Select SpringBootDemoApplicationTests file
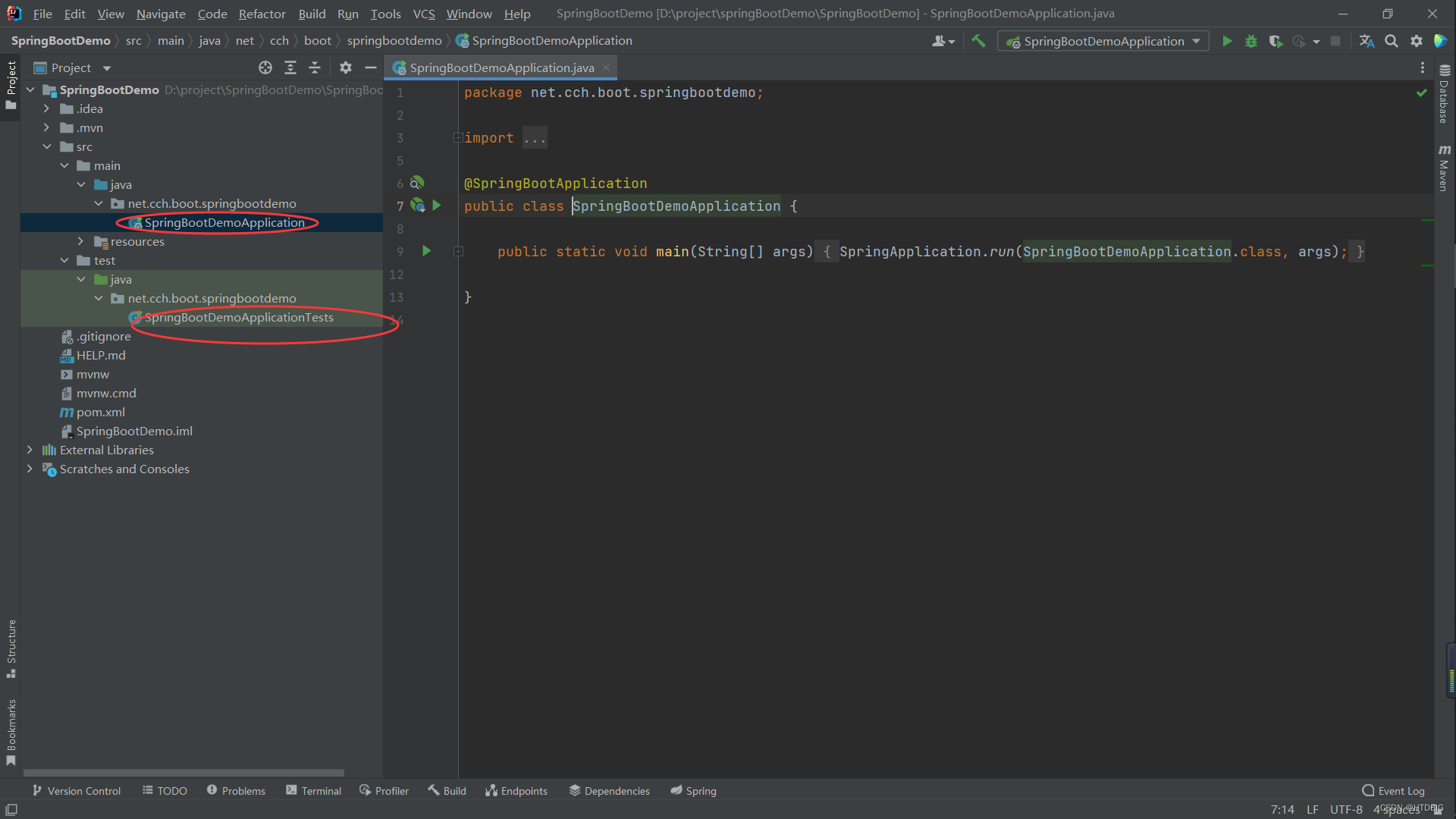 [239, 317]
